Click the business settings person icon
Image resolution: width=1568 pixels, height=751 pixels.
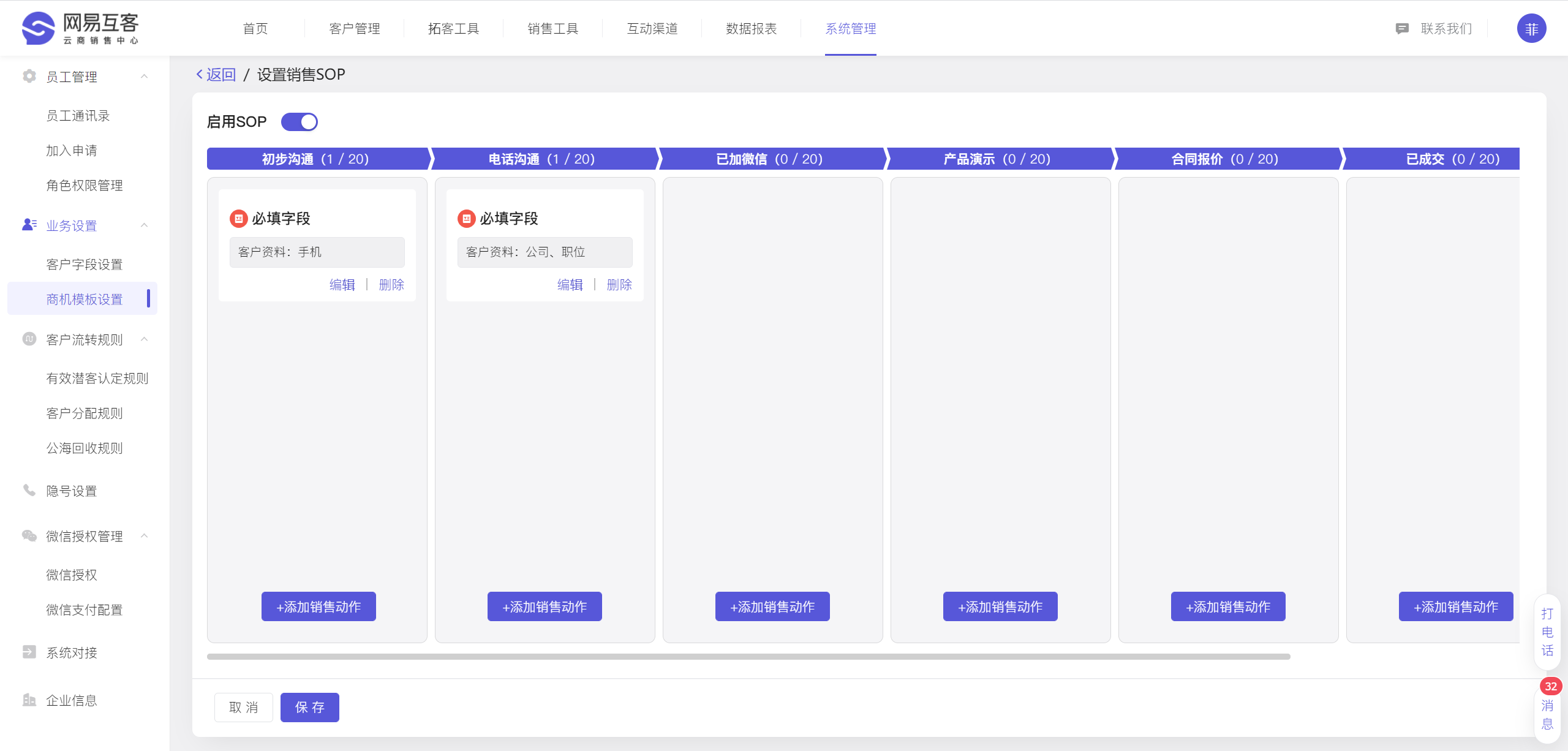pyautogui.click(x=29, y=225)
